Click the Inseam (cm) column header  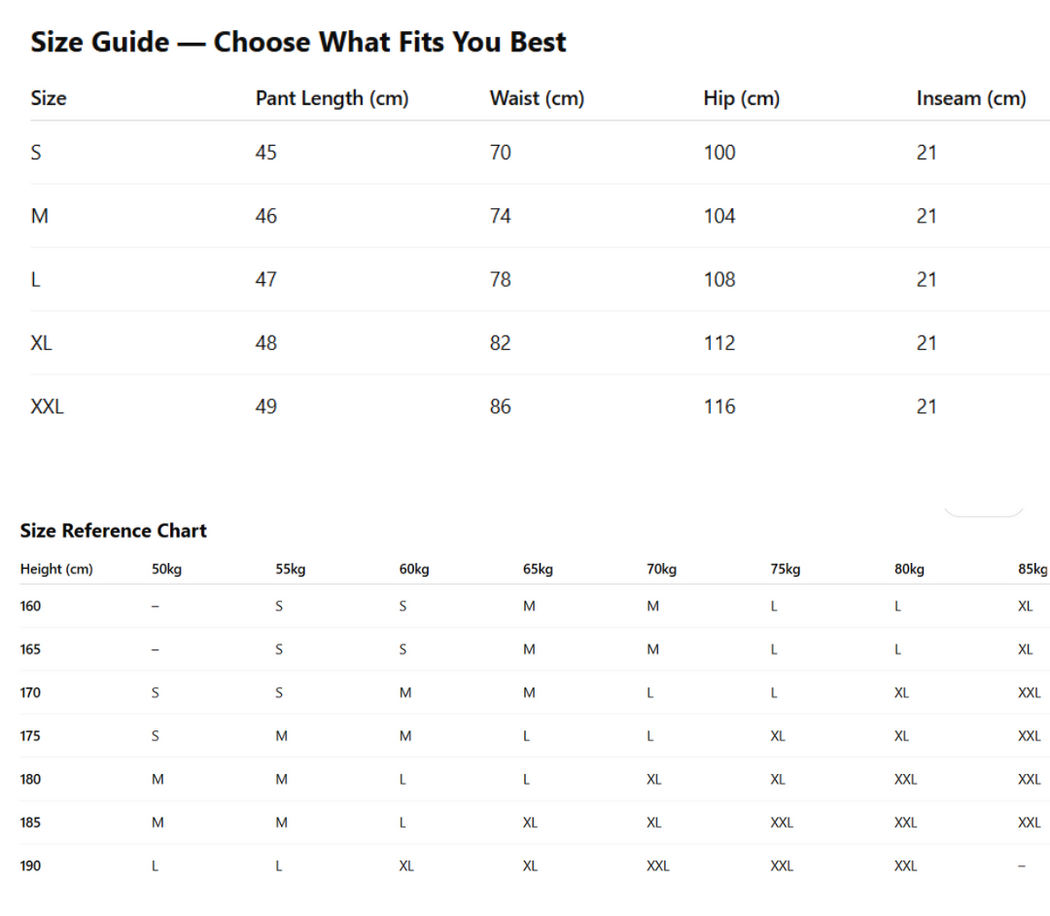tap(971, 98)
